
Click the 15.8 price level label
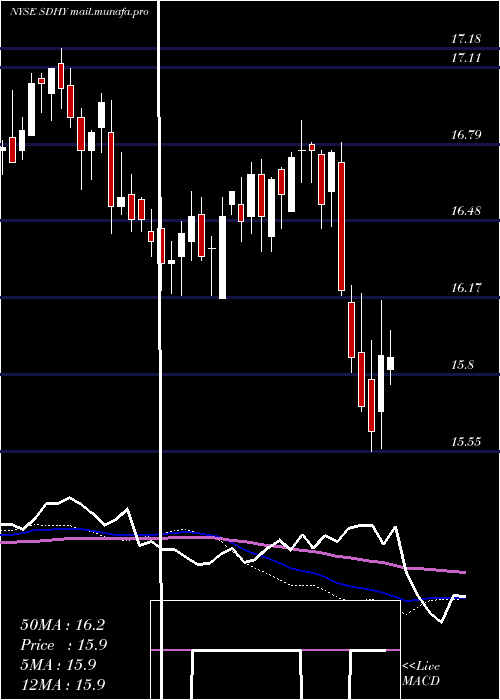[x=462, y=365]
